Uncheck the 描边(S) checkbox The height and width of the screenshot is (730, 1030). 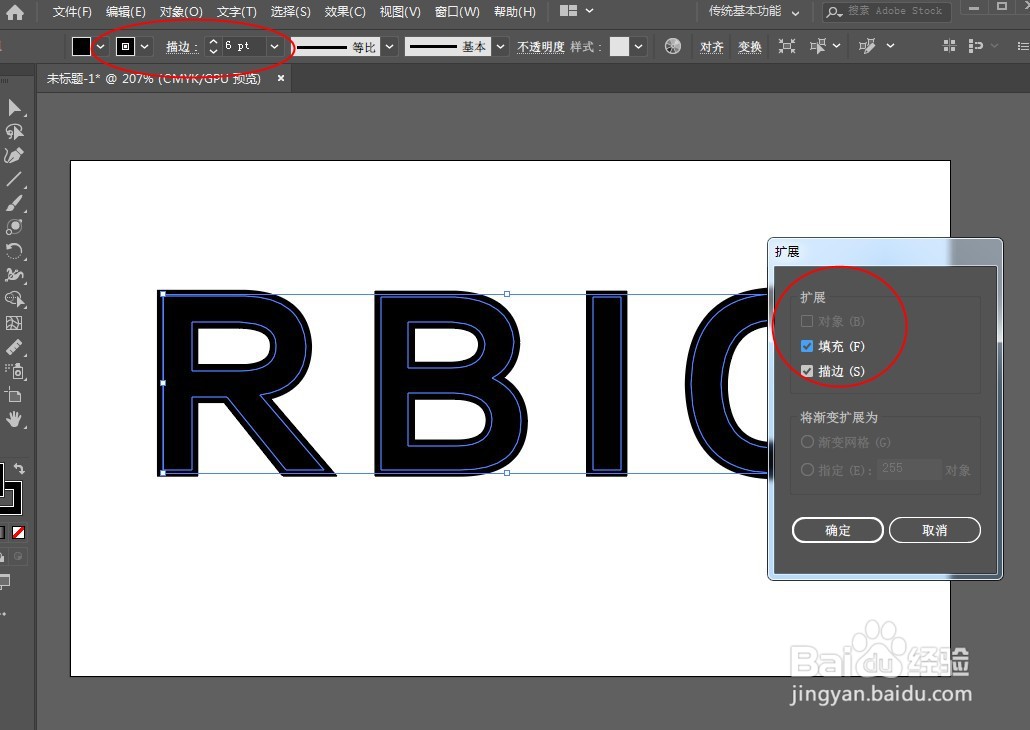[x=807, y=371]
